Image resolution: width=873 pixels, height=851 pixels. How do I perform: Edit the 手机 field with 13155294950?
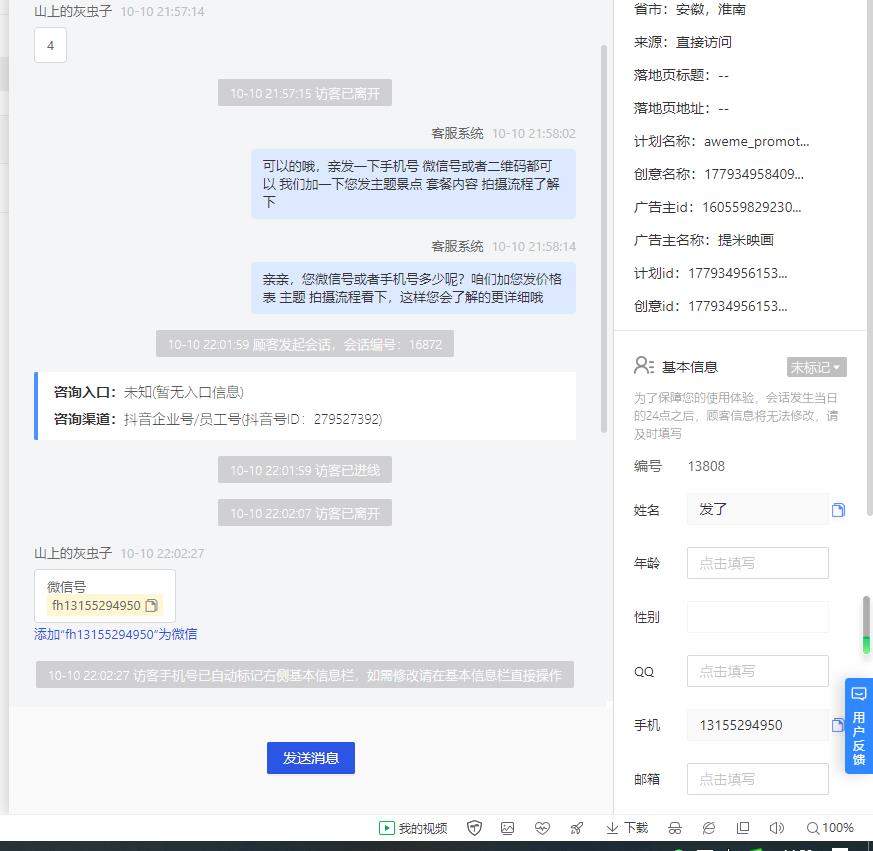[757, 725]
